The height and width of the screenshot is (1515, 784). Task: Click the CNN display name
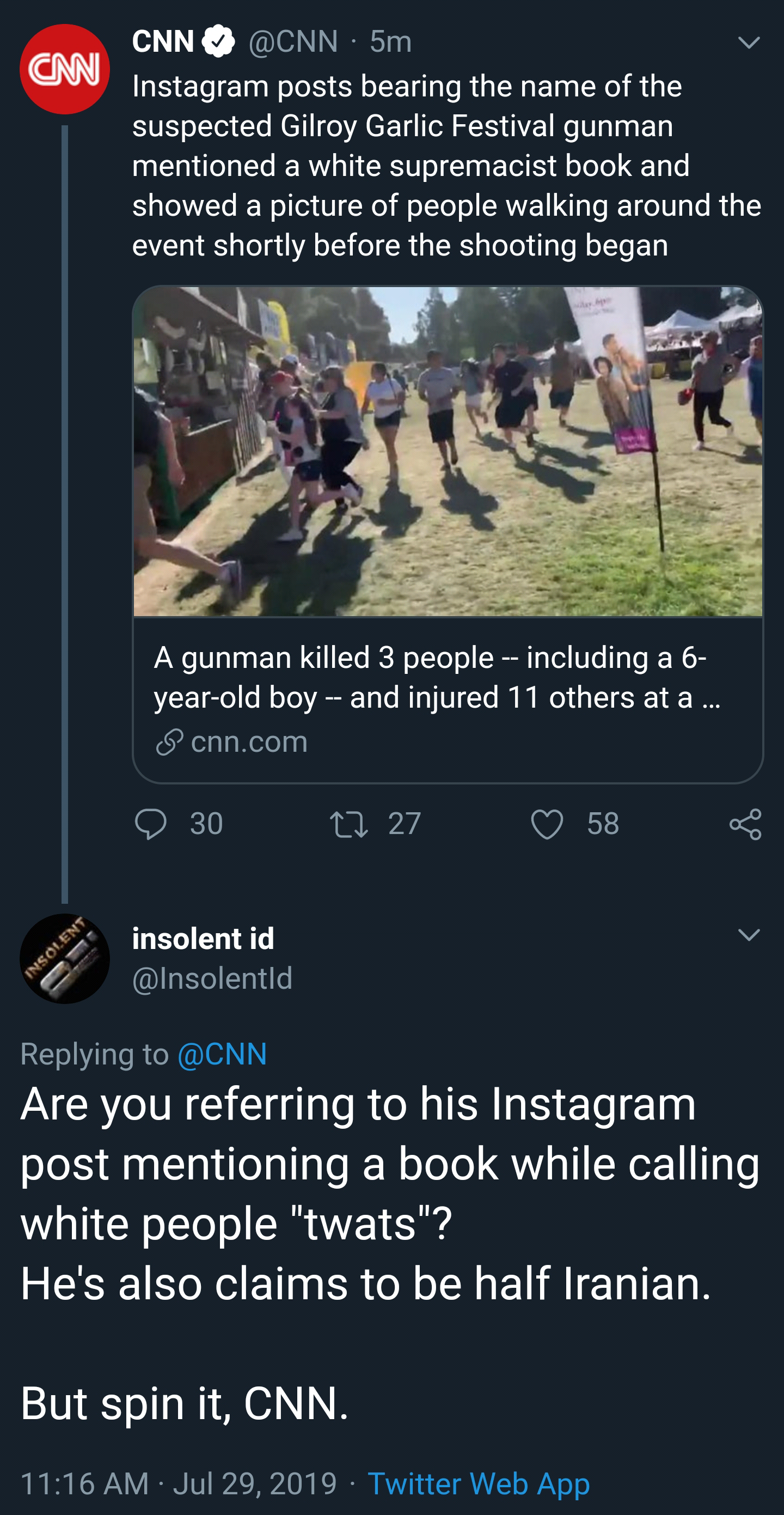(x=163, y=41)
